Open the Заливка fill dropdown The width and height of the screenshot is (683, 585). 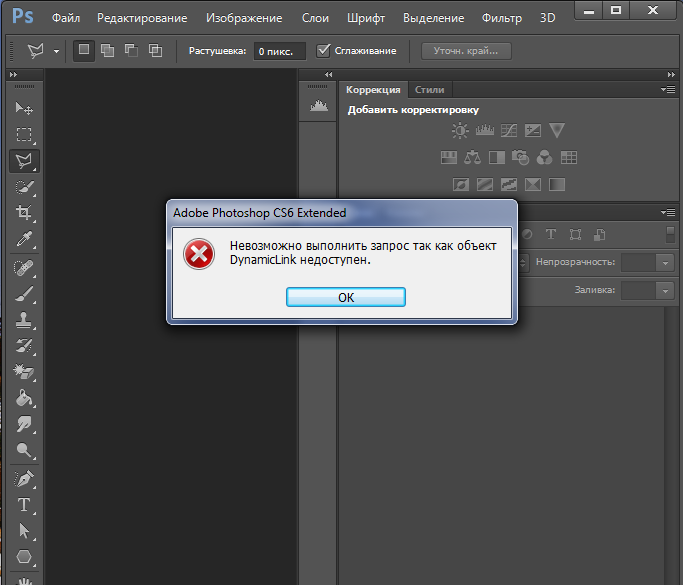(665, 290)
